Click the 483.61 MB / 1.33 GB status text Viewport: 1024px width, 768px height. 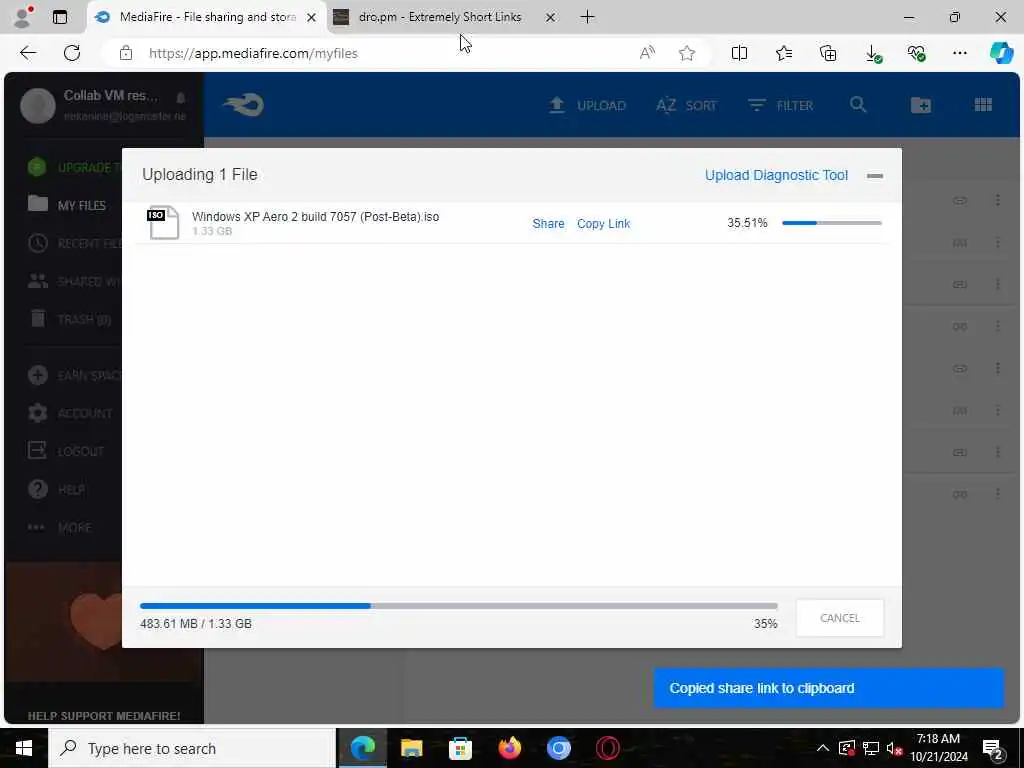[196, 624]
